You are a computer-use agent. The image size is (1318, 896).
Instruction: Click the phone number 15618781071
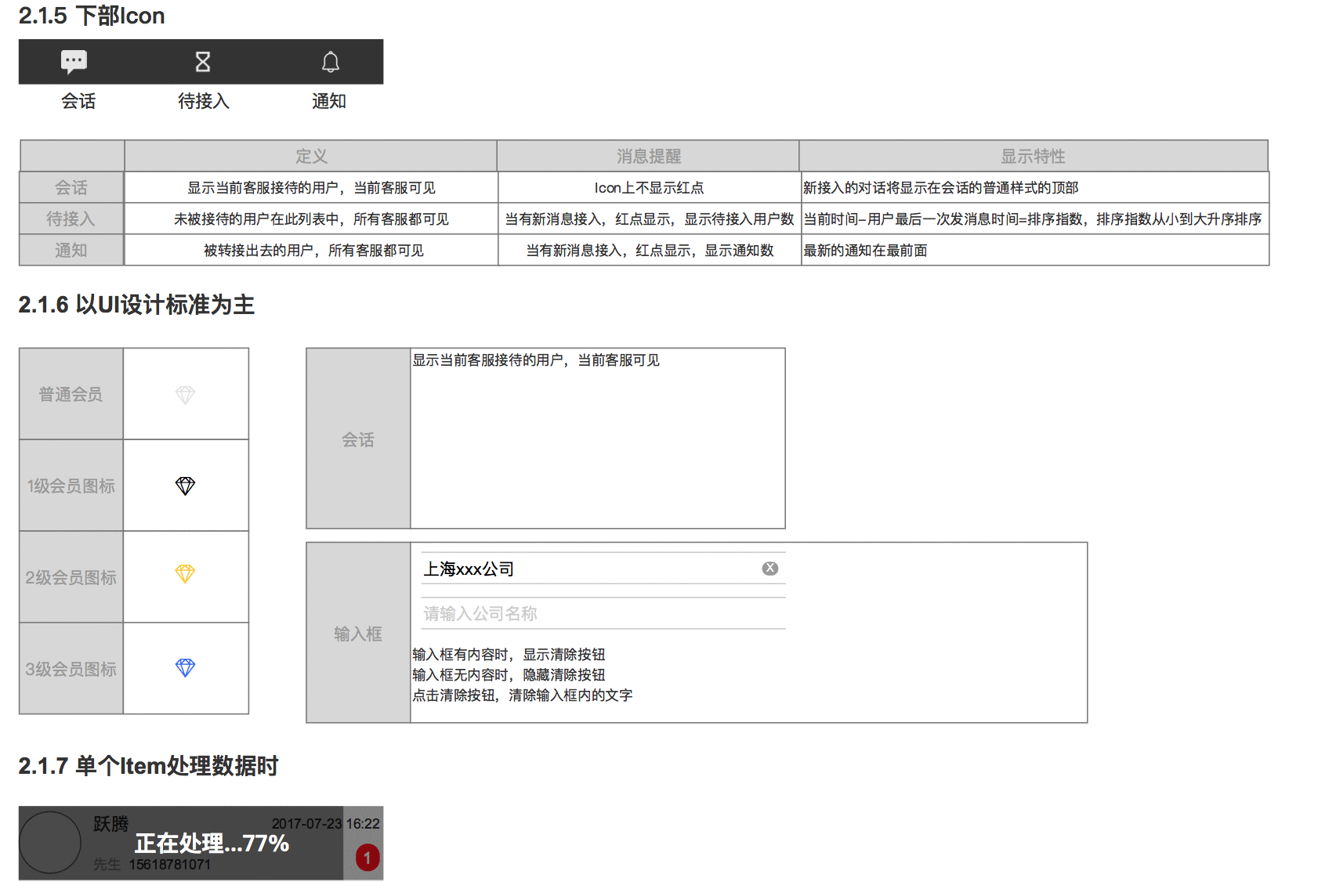point(170,865)
